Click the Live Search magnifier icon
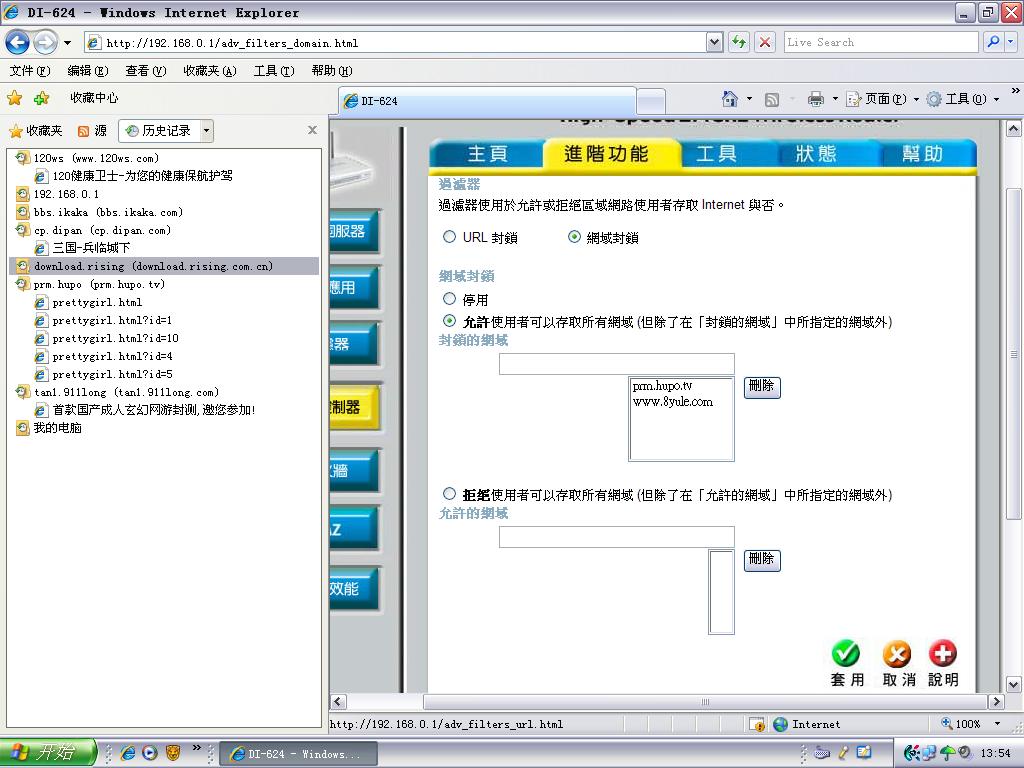 click(993, 42)
